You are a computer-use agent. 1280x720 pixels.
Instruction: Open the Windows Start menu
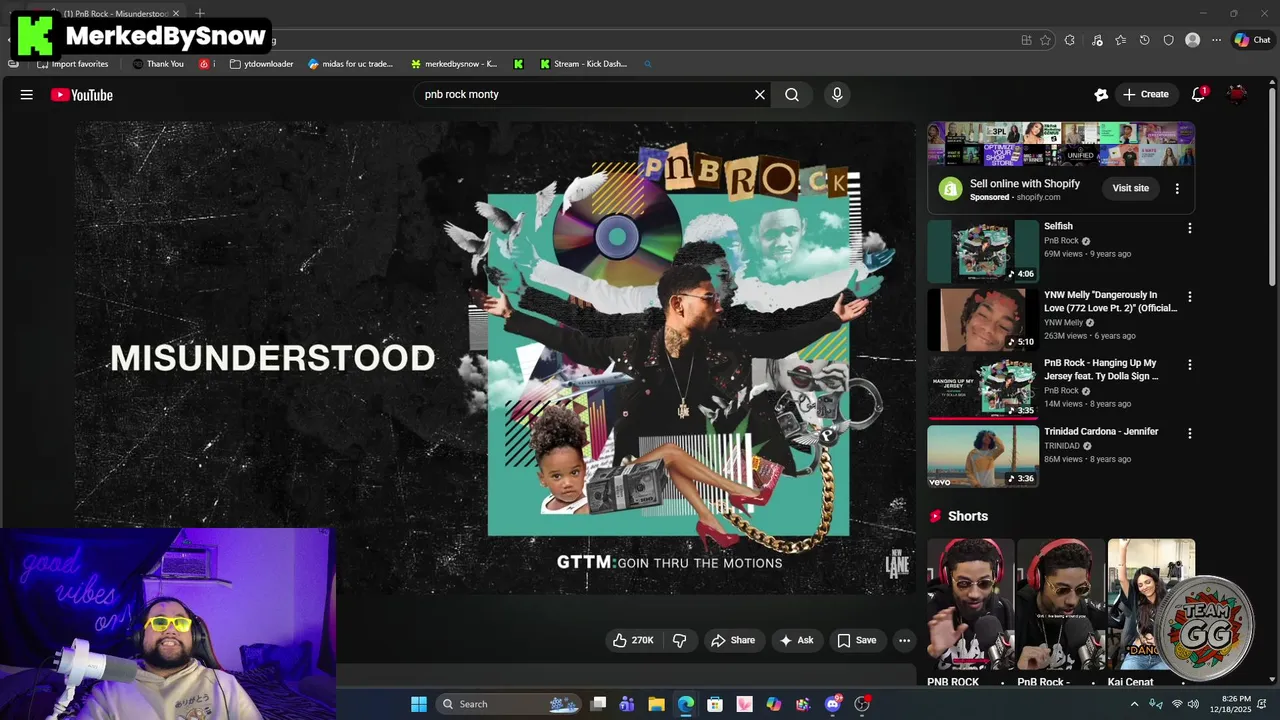coord(419,704)
